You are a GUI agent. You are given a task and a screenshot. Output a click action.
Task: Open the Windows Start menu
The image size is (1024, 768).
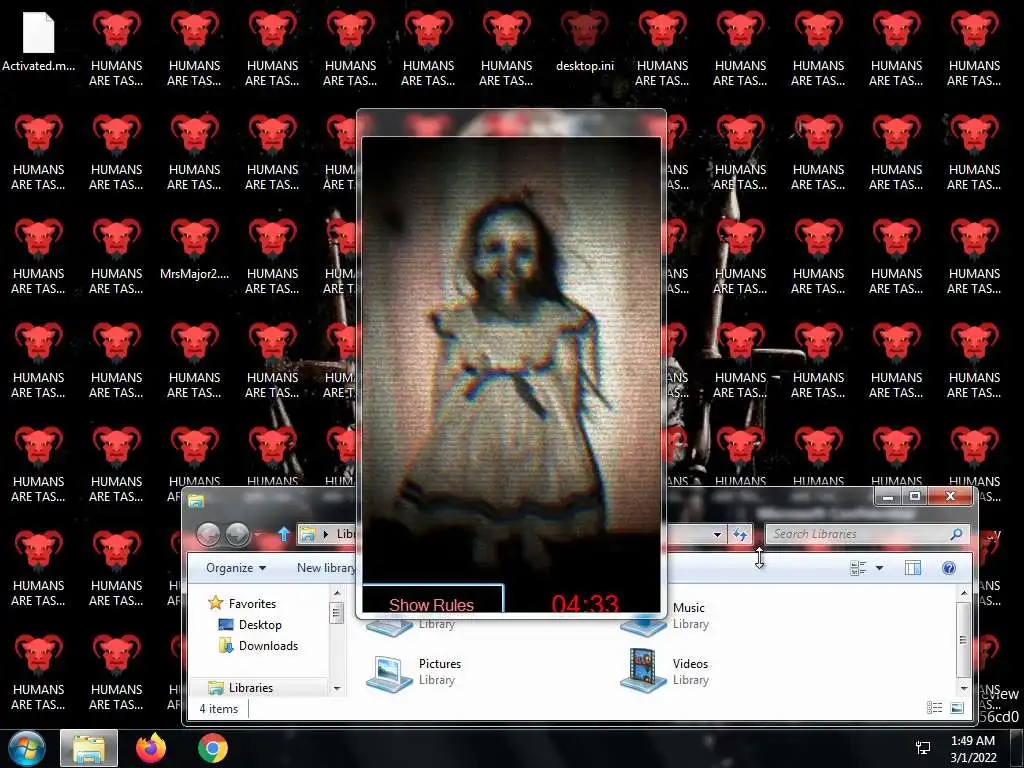pos(26,748)
